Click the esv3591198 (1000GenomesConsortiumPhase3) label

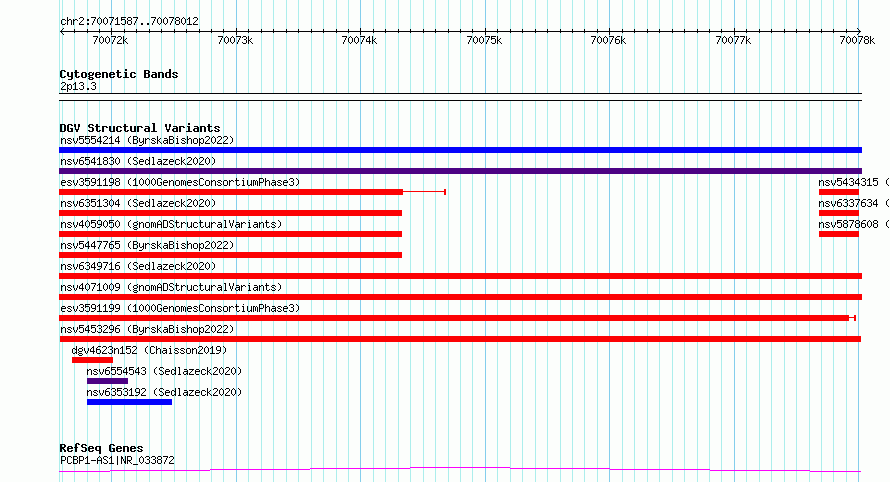pyautogui.click(x=180, y=182)
